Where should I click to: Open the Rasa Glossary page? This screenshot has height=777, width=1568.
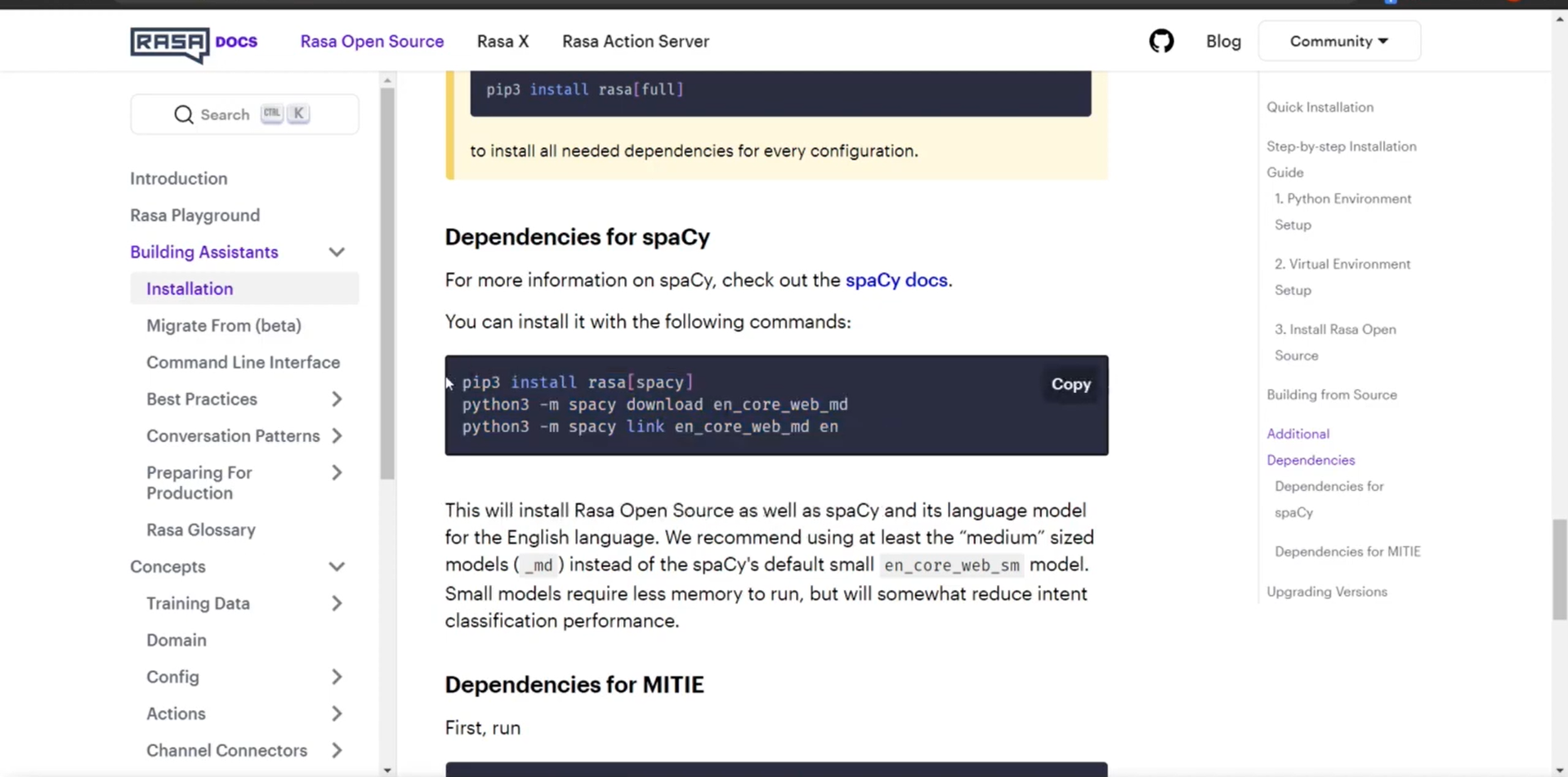[201, 529]
